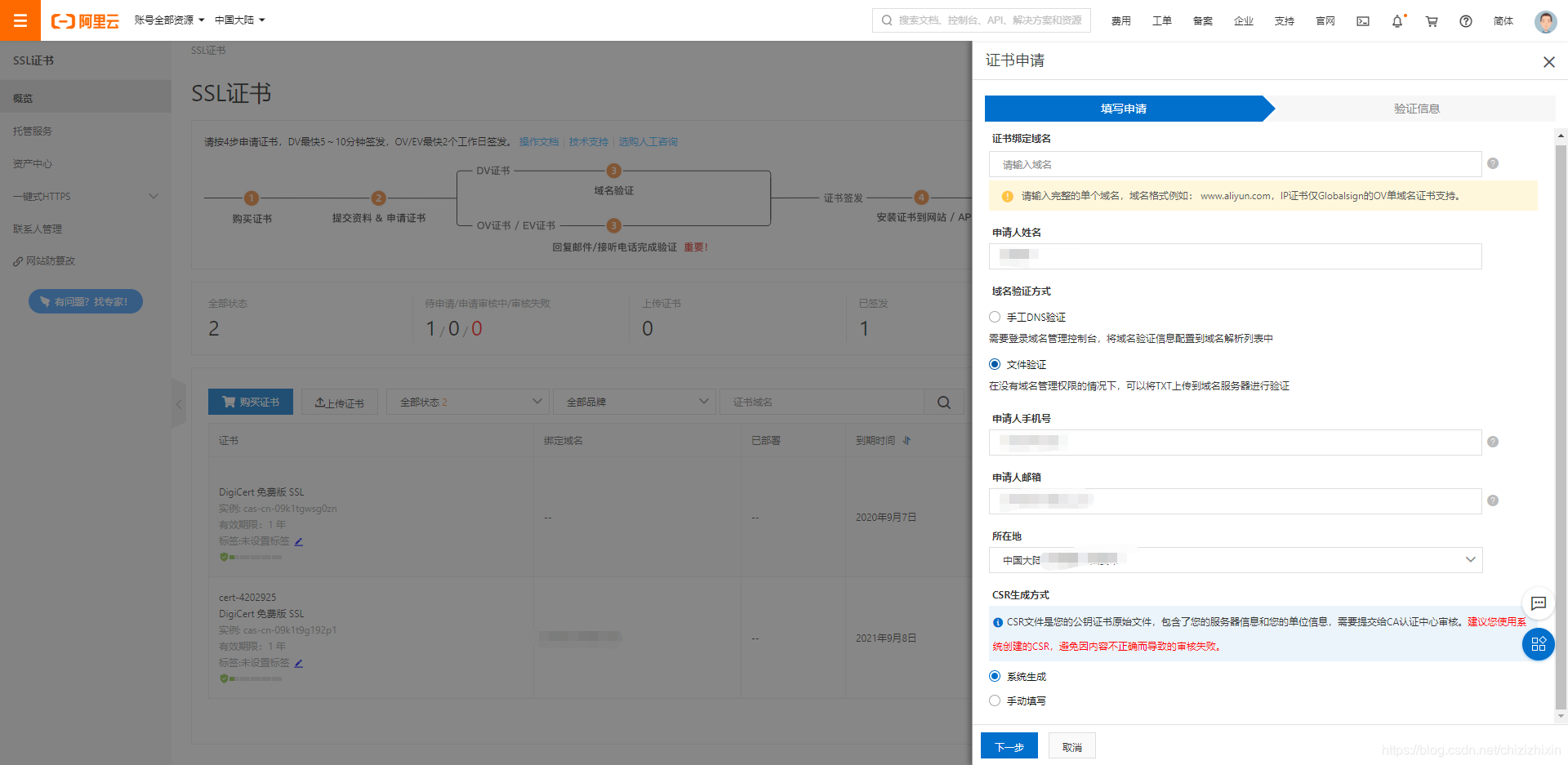
Task: Focus the 申请人手机号 input field
Action: [x=1236, y=443]
